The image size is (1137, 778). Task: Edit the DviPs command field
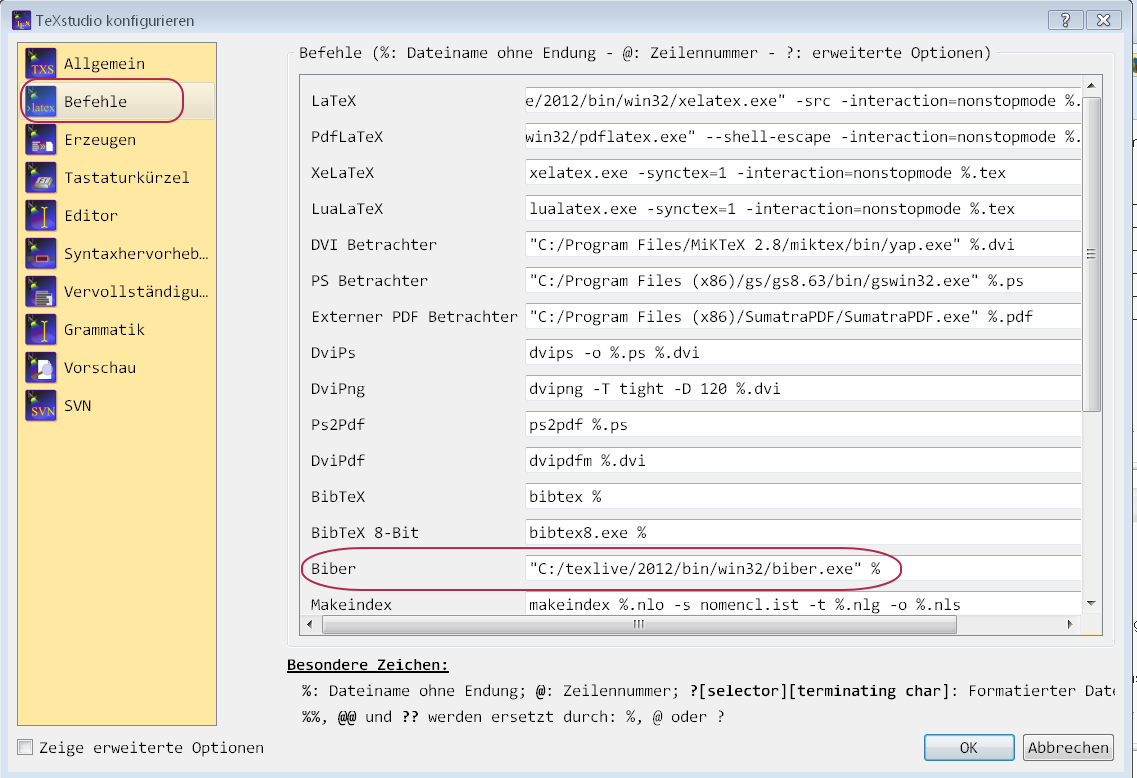(803, 352)
